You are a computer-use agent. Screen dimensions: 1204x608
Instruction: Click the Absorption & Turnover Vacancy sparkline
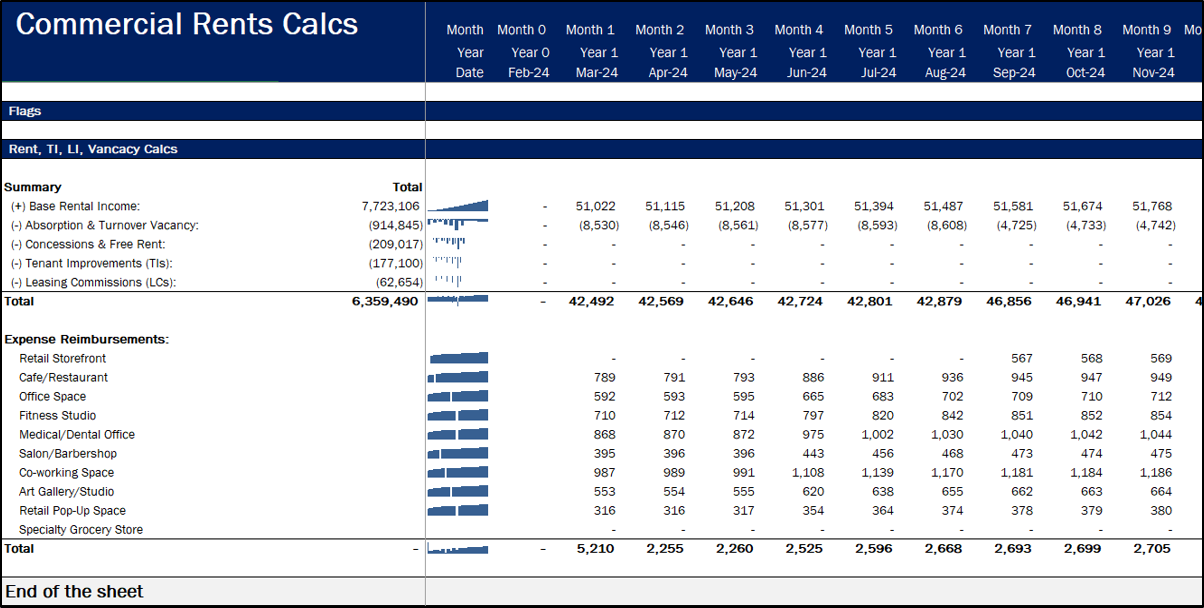(458, 225)
